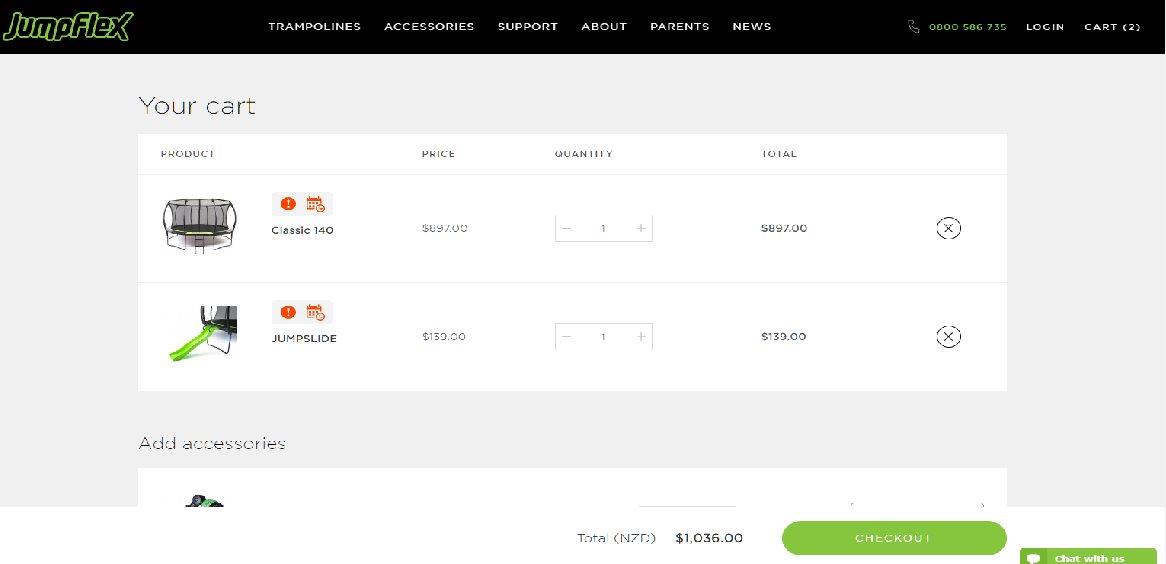The width and height of the screenshot is (1166, 564).
Task: Click the JUMPSLIDE quantity input field
Action: click(x=603, y=336)
